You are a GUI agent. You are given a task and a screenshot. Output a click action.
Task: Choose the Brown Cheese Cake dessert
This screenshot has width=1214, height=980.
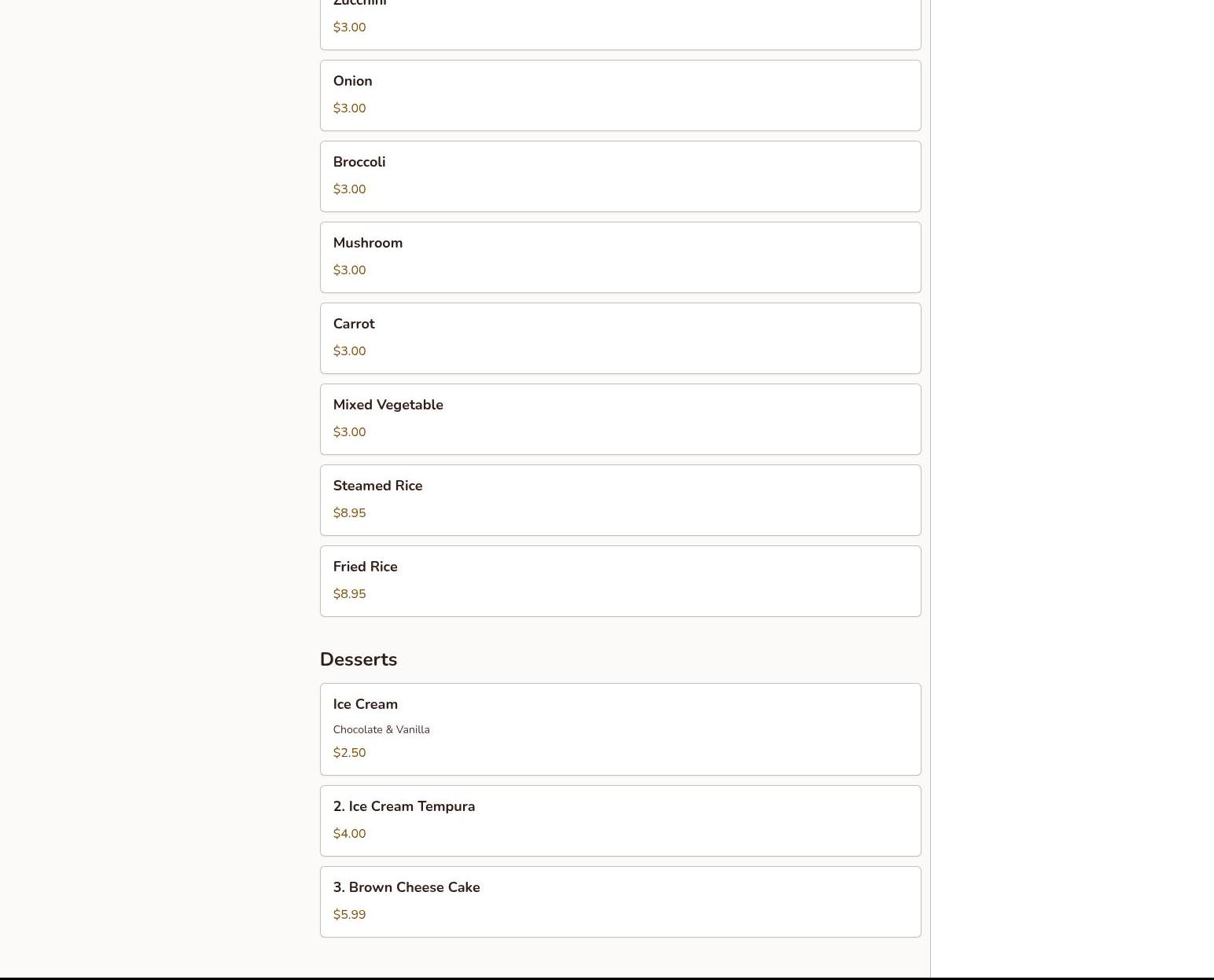click(x=620, y=901)
